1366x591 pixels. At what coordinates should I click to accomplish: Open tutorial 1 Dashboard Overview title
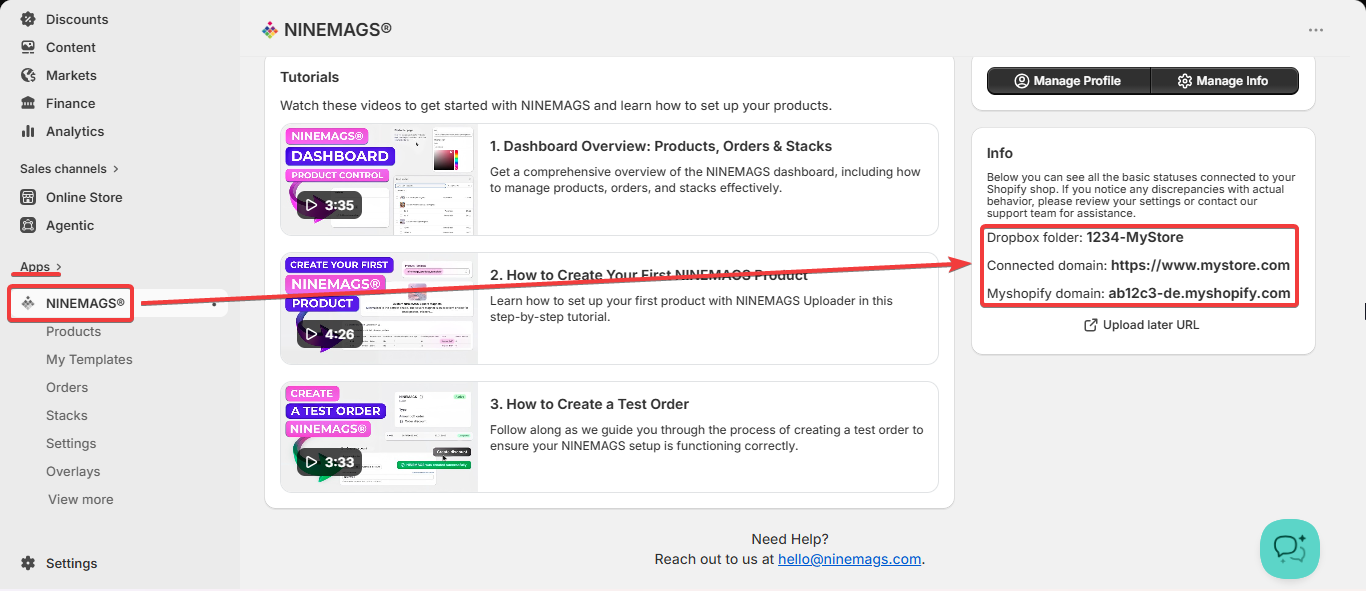661,146
